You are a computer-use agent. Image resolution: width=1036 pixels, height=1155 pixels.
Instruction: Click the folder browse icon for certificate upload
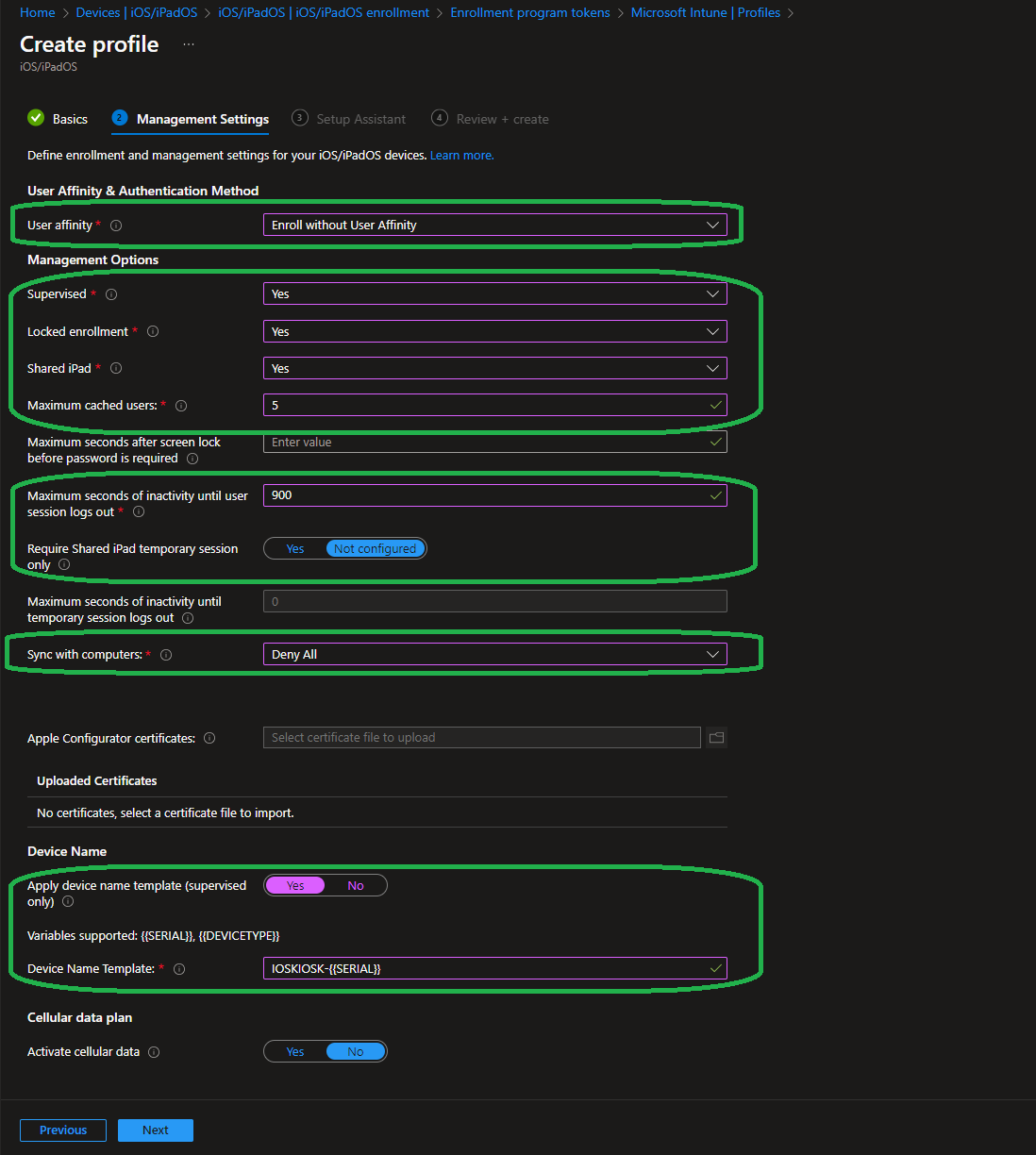click(716, 738)
